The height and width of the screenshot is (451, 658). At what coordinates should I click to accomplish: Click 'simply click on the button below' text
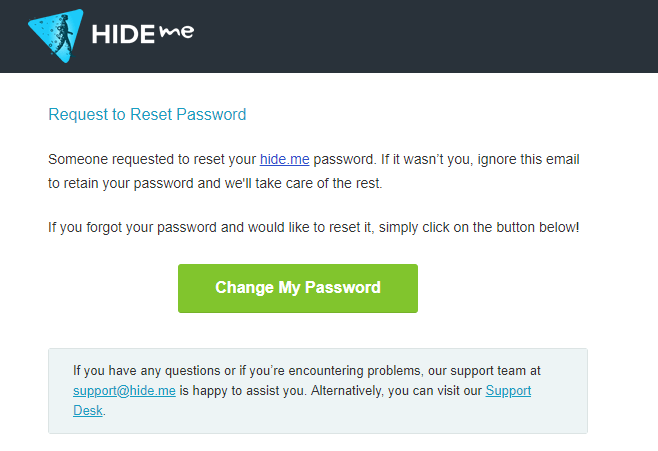(479, 227)
